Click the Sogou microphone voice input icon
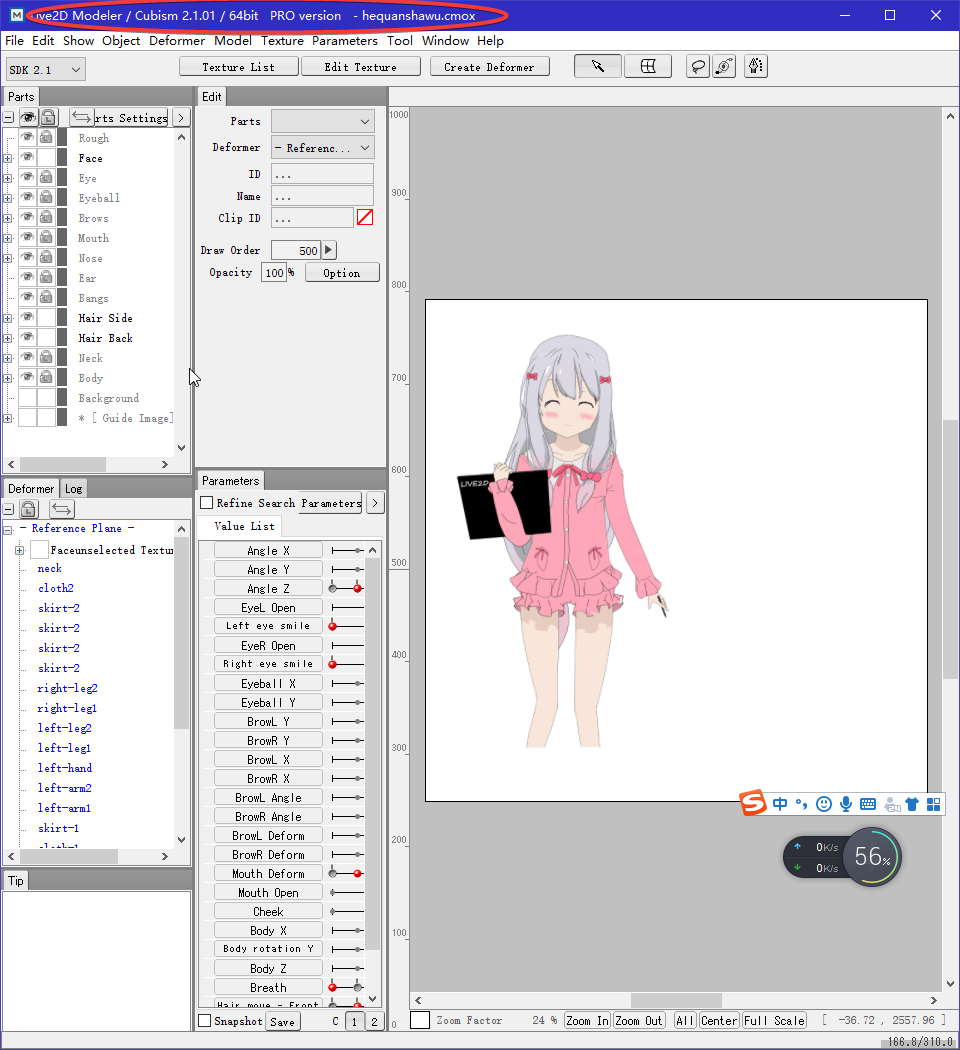 pyautogui.click(x=846, y=804)
